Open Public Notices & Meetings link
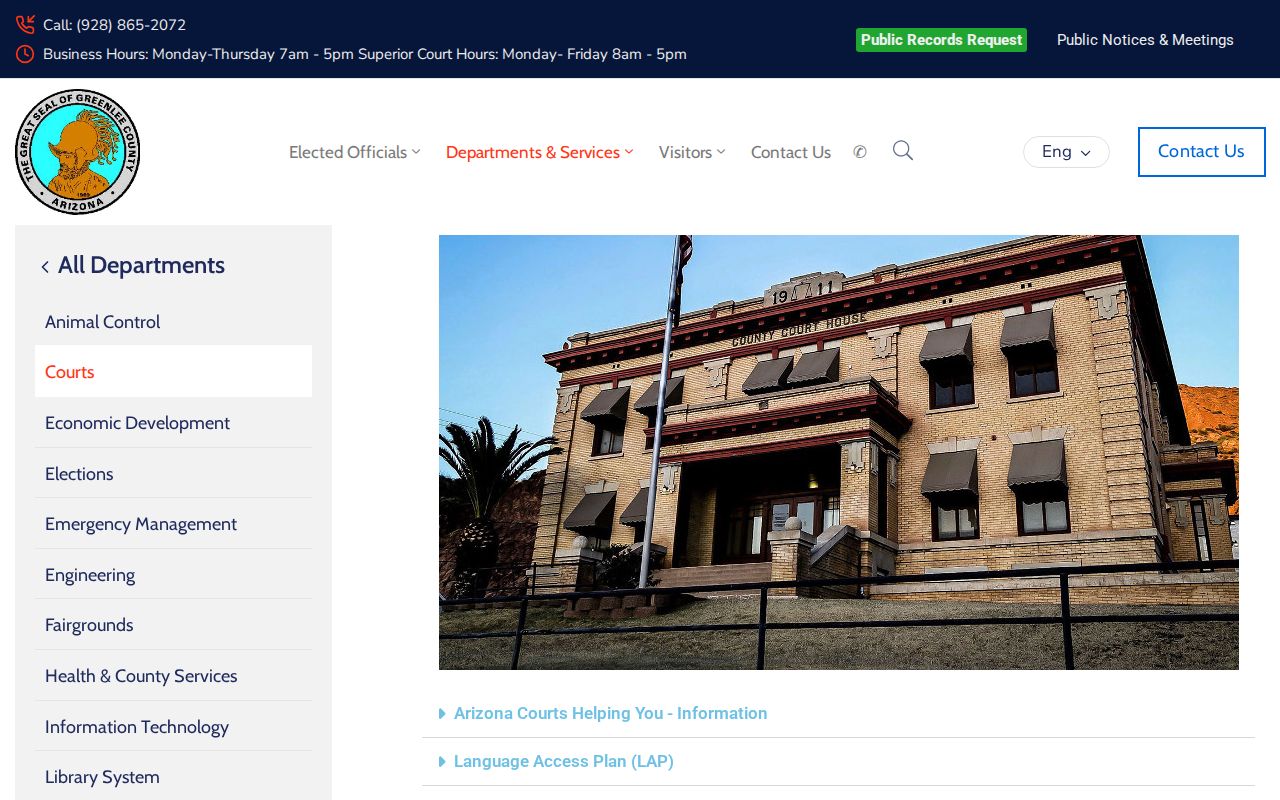 coord(1145,40)
